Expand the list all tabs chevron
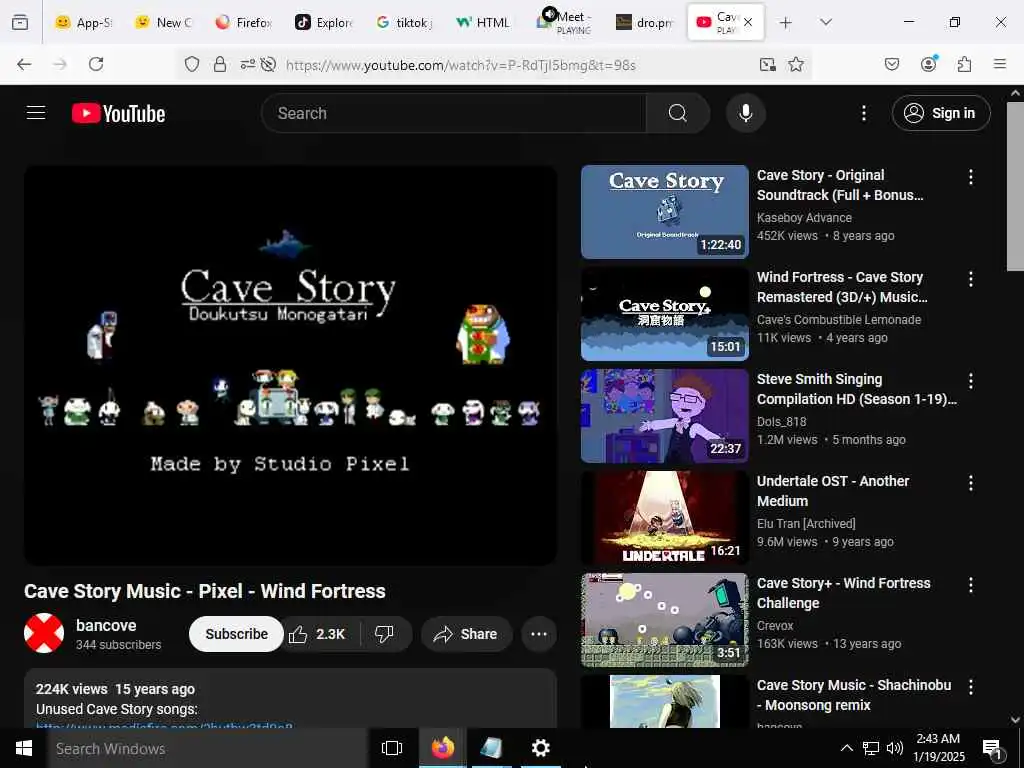 (x=826, y=22)
